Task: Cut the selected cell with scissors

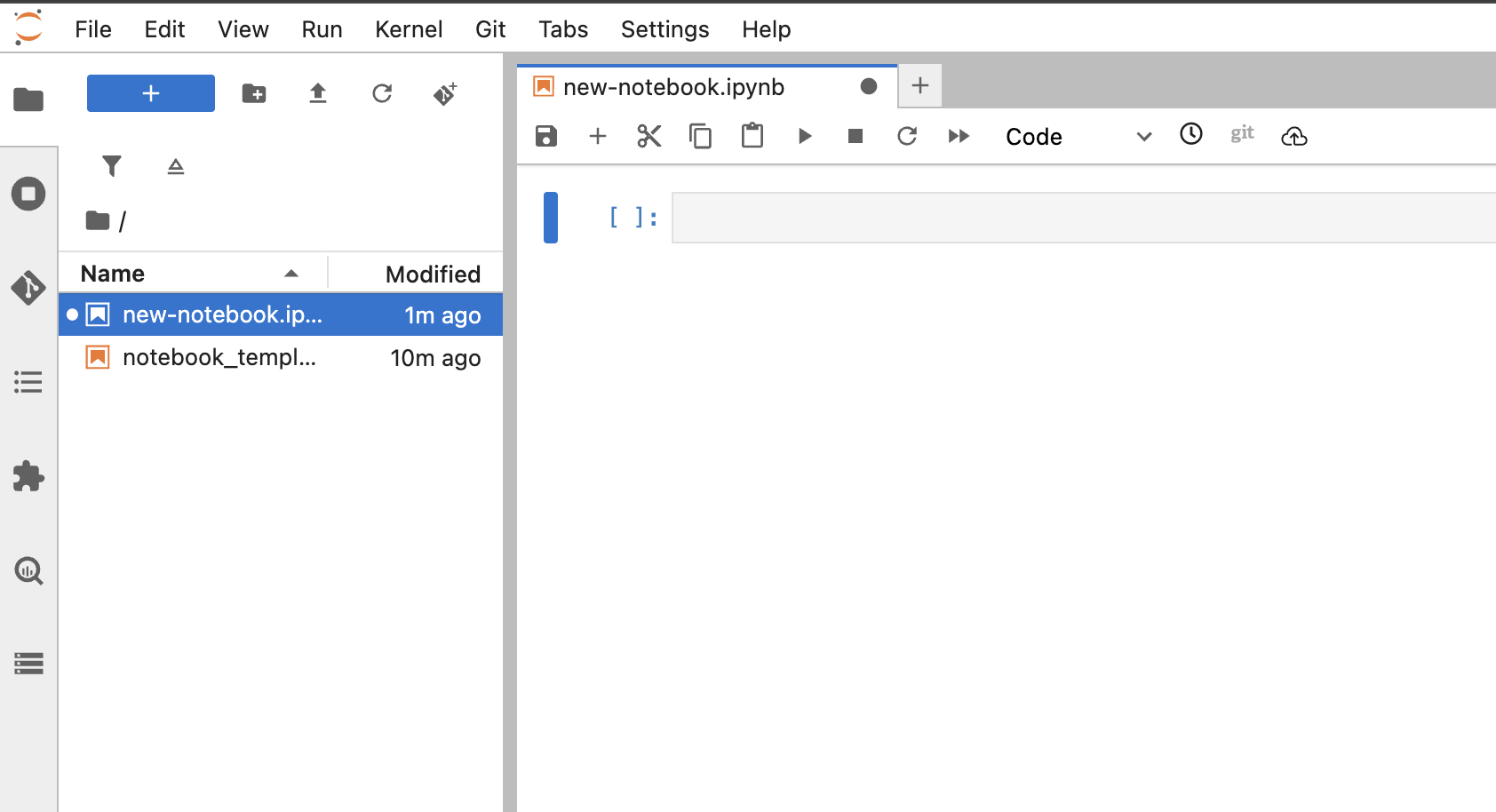Action: (649, 136)
